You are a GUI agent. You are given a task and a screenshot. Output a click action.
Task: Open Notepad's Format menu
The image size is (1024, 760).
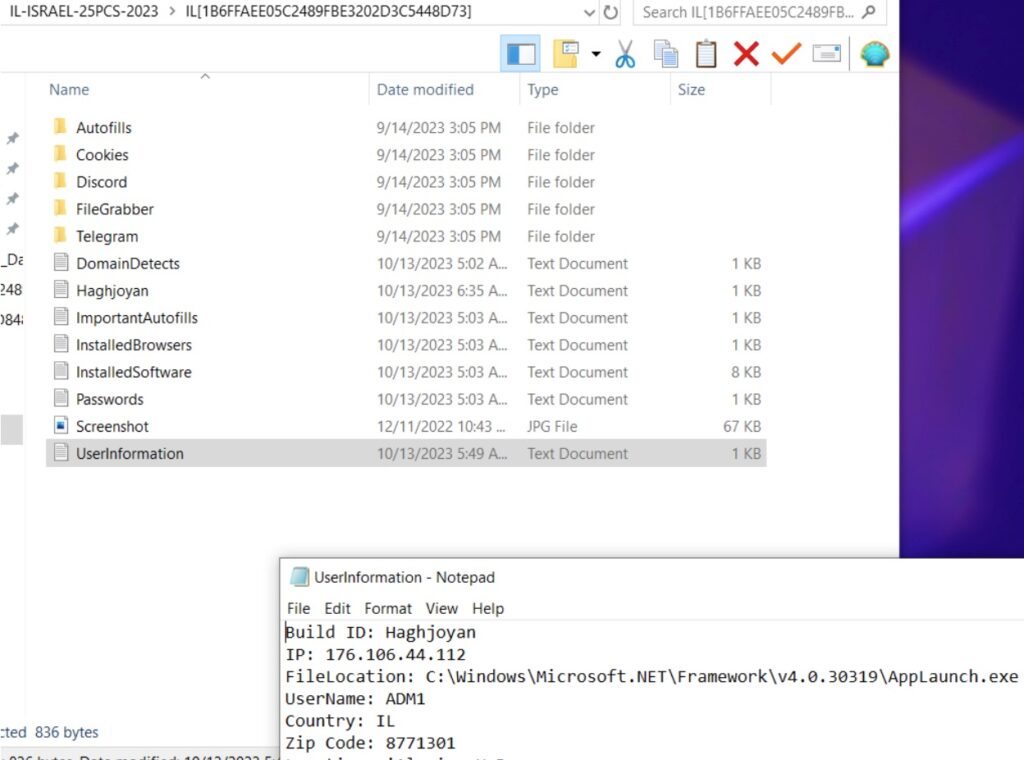(x=388, y=608)
